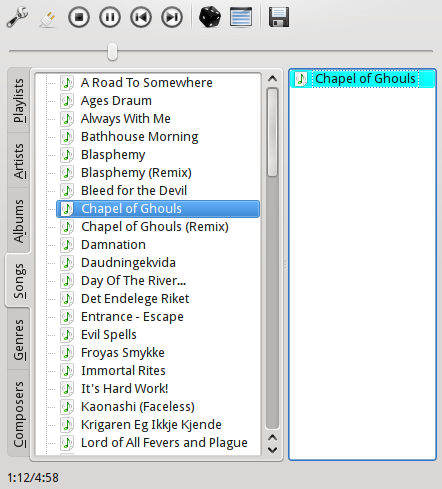Open settings with the wrench icon
442x489 pixels.
17,17
